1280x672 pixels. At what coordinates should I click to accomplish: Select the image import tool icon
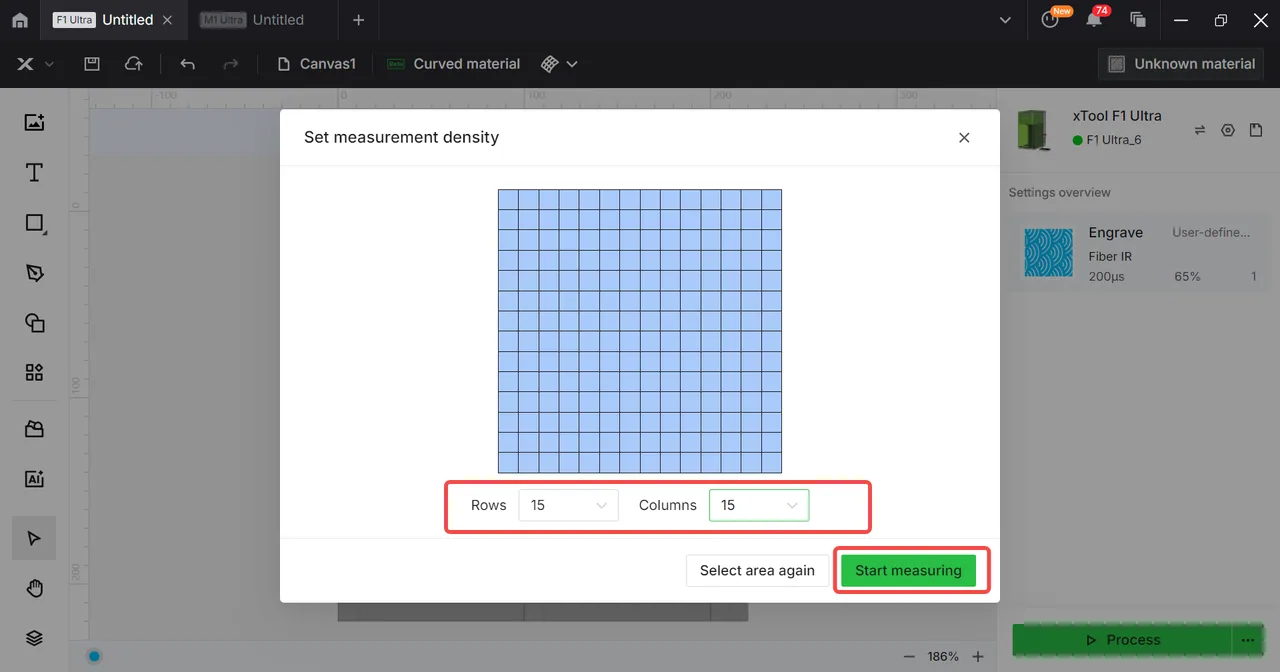(34, 122)
